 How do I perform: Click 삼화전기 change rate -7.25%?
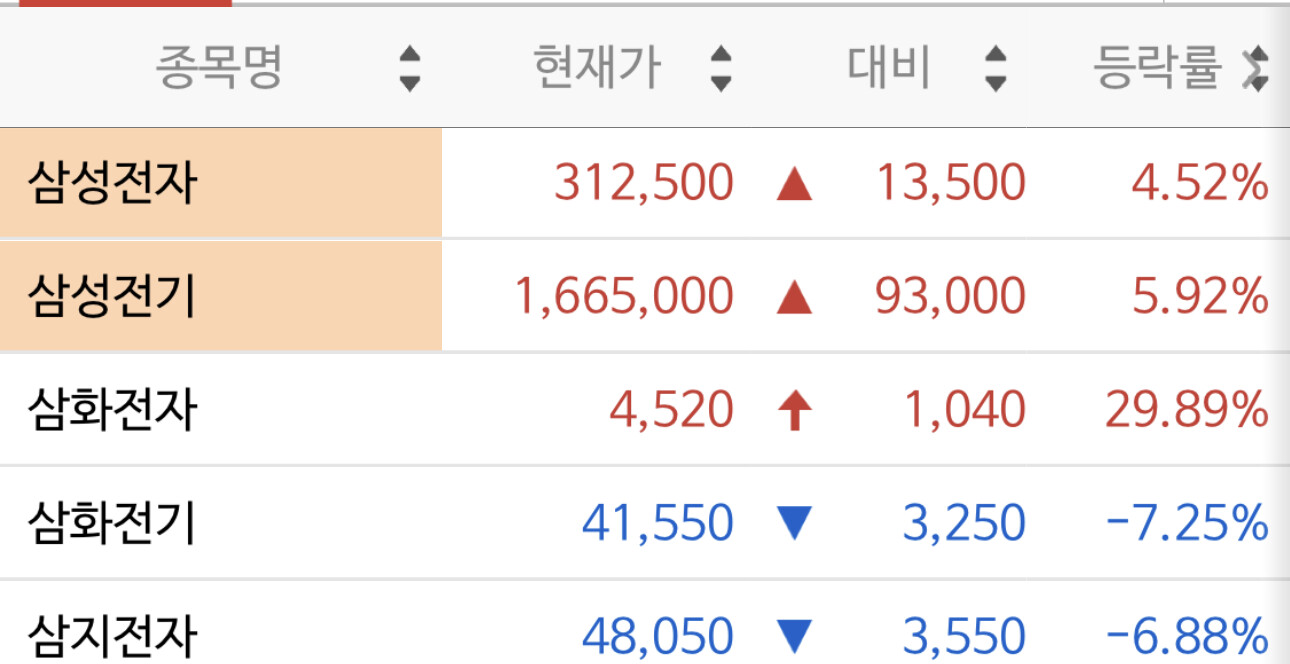tap(1187, 523)
